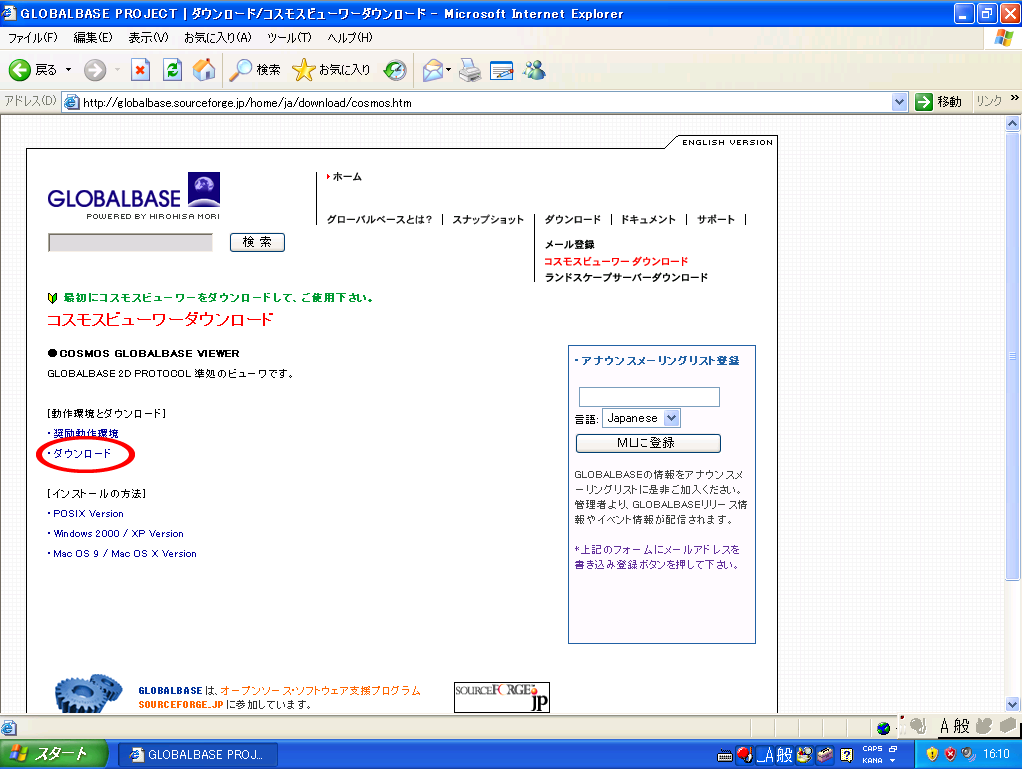Click the Forward arrow button
1022x769 pixels.
(x=95, y=70)
